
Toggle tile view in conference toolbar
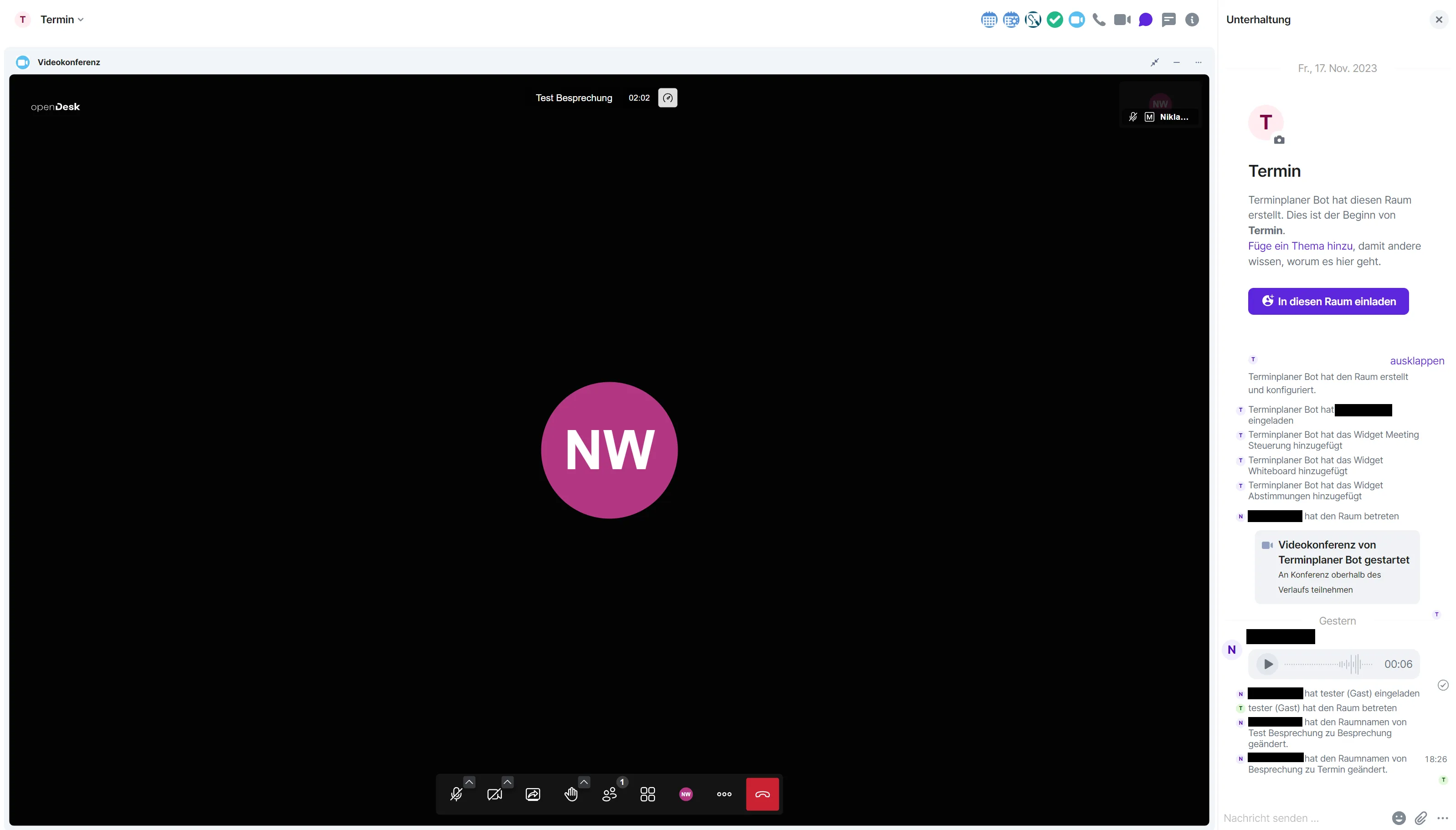point(647,794)
